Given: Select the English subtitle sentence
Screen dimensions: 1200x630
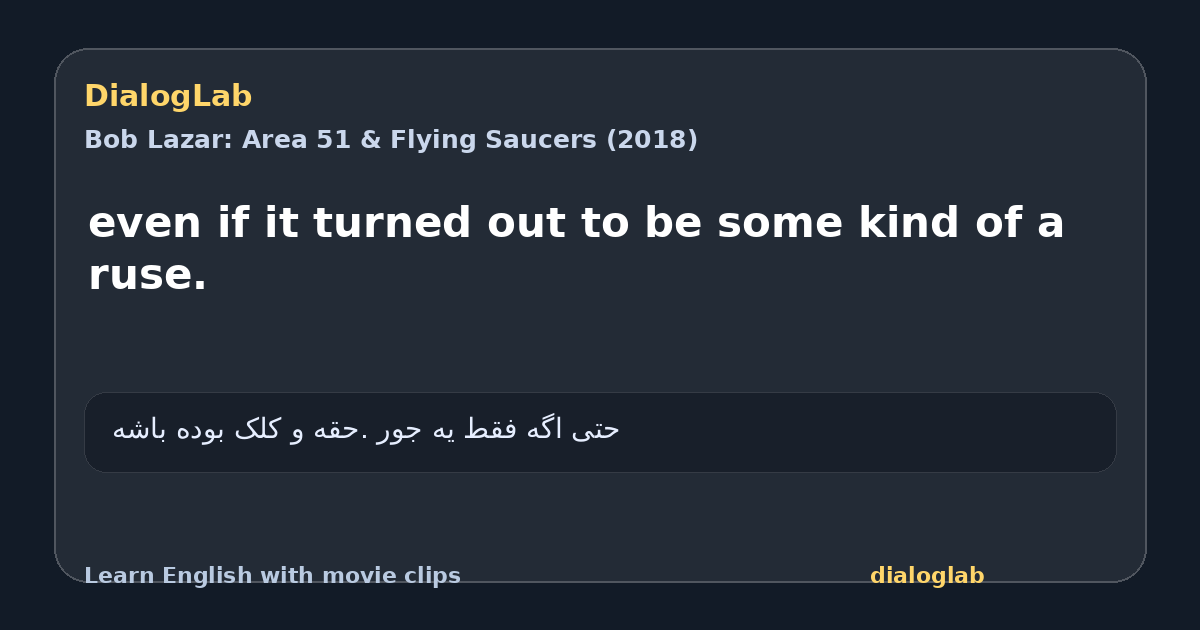Looking at the screenshot, I should [576, 249].
